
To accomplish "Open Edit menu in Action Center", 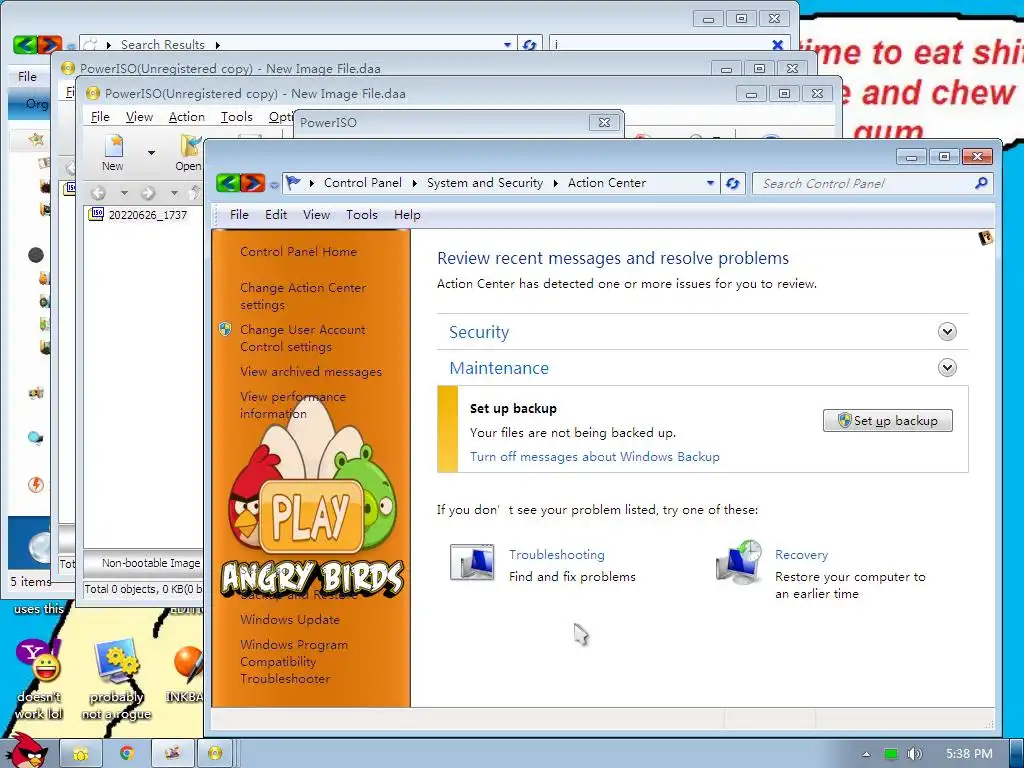I will (276, 214).
